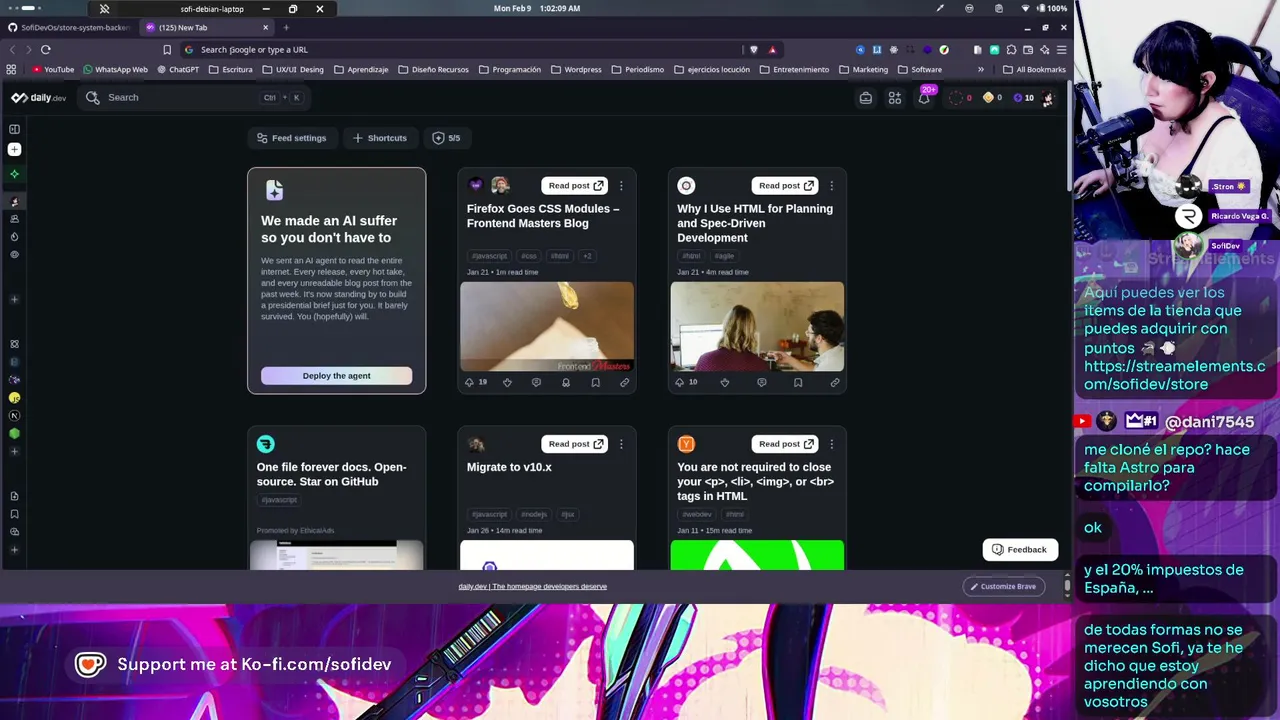Copy link of Why I Use HTML post
The image size is (1280, 720).
tap(835, 382)
